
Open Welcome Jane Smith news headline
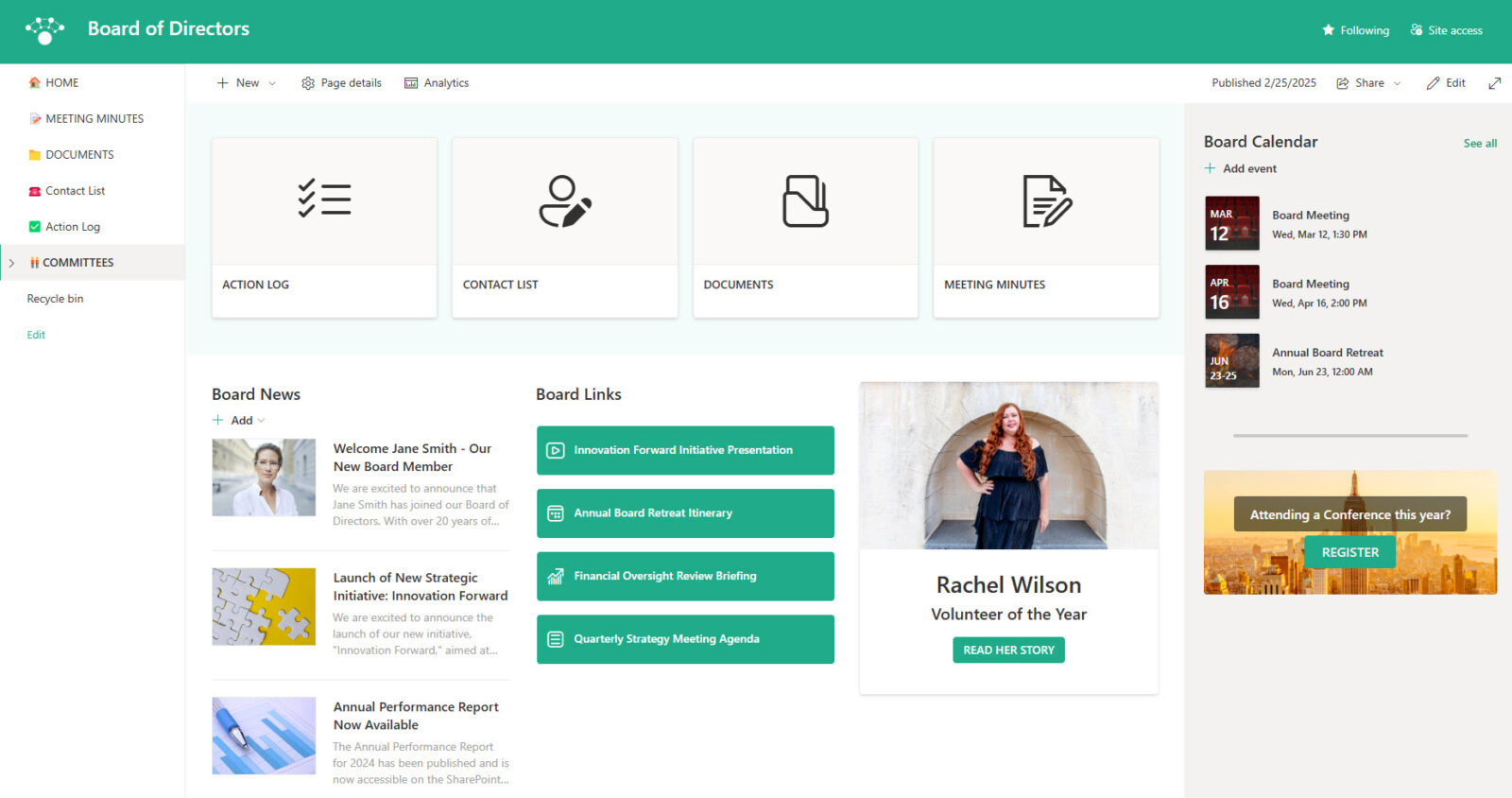[412, 458]
